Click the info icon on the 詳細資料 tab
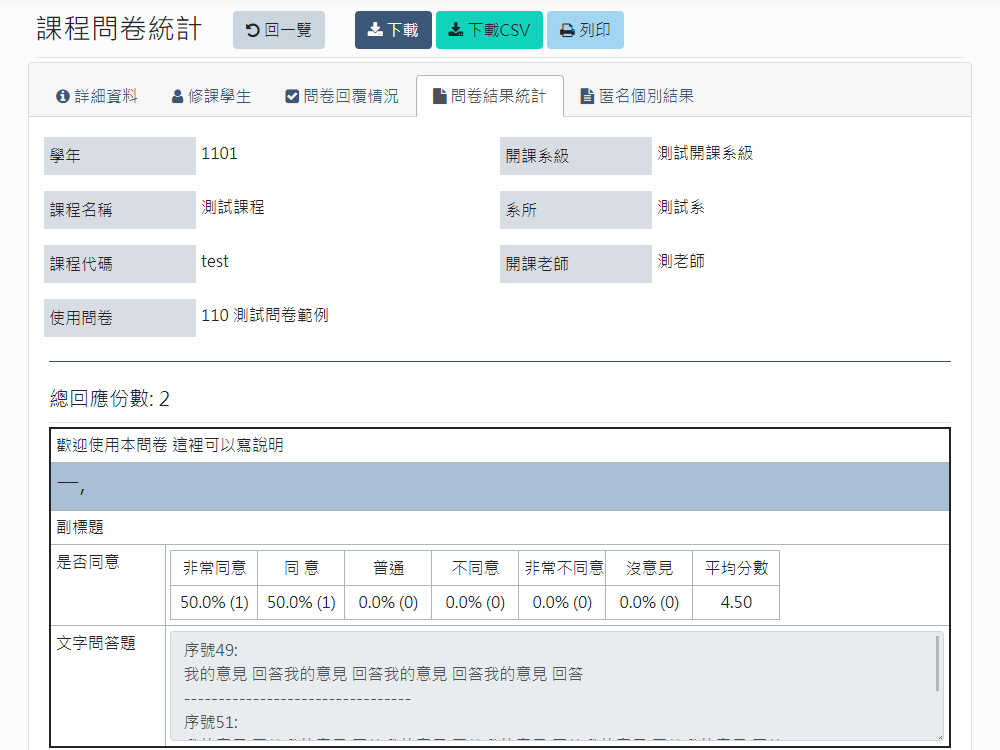 point(61,95)
